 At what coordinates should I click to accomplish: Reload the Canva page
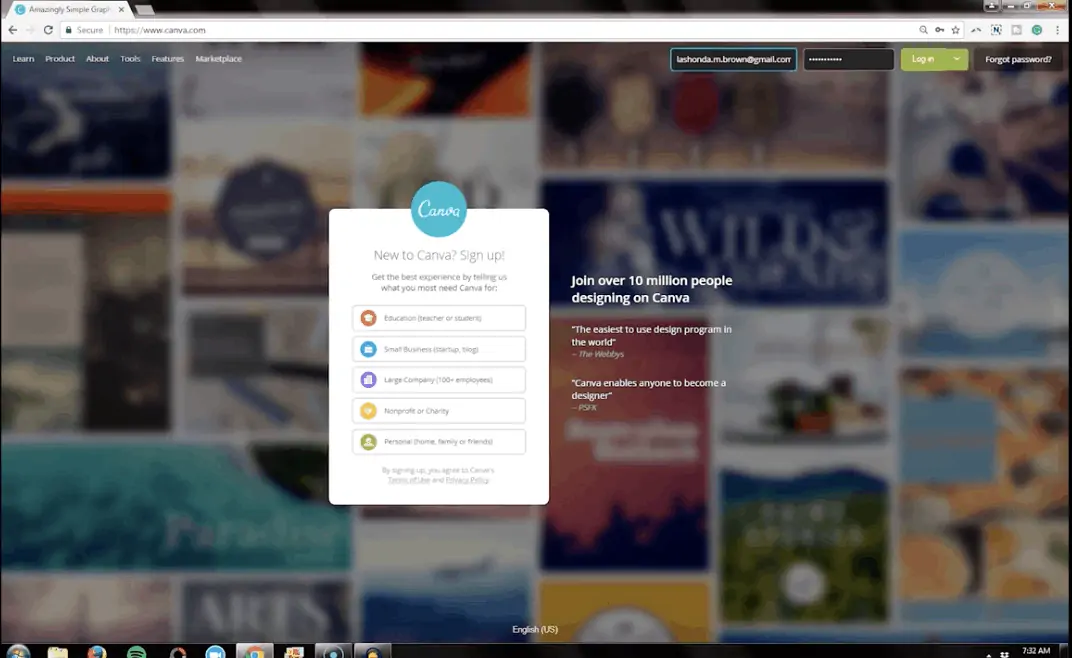(48, 30)
